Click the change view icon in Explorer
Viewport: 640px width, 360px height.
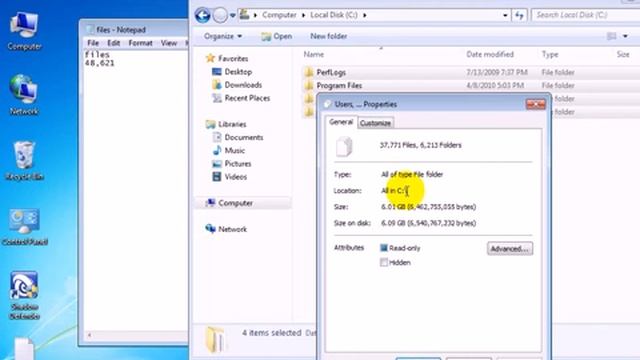pos(611,36)
